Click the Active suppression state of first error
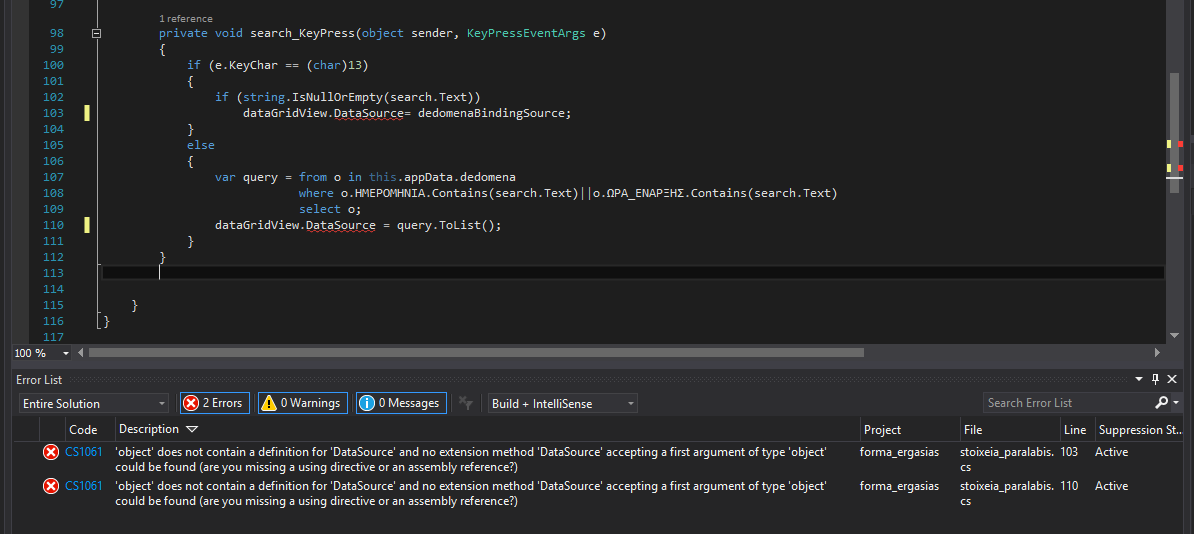Viewport: 1194px width, 534px height. pos(1112,452)
